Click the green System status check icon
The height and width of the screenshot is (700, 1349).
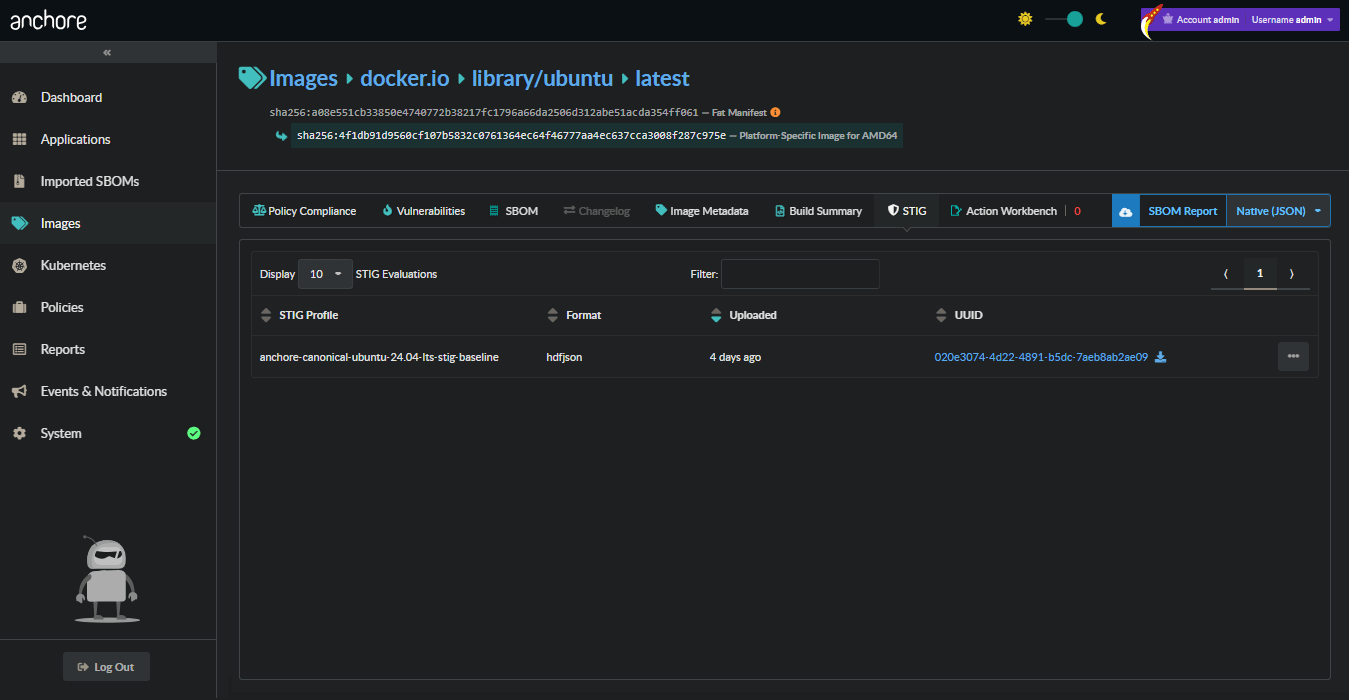(194, 433)
